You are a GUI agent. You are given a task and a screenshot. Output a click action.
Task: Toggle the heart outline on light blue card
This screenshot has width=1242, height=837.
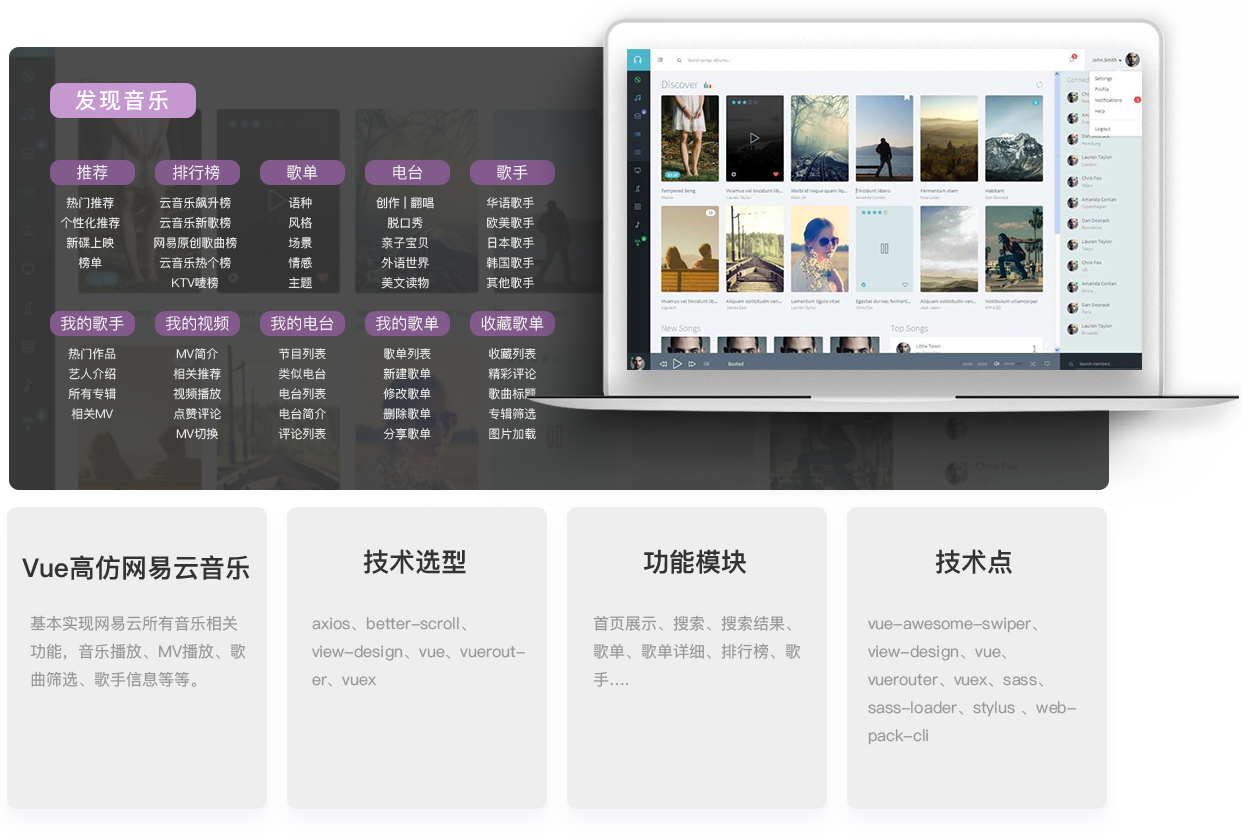point(905,284)
